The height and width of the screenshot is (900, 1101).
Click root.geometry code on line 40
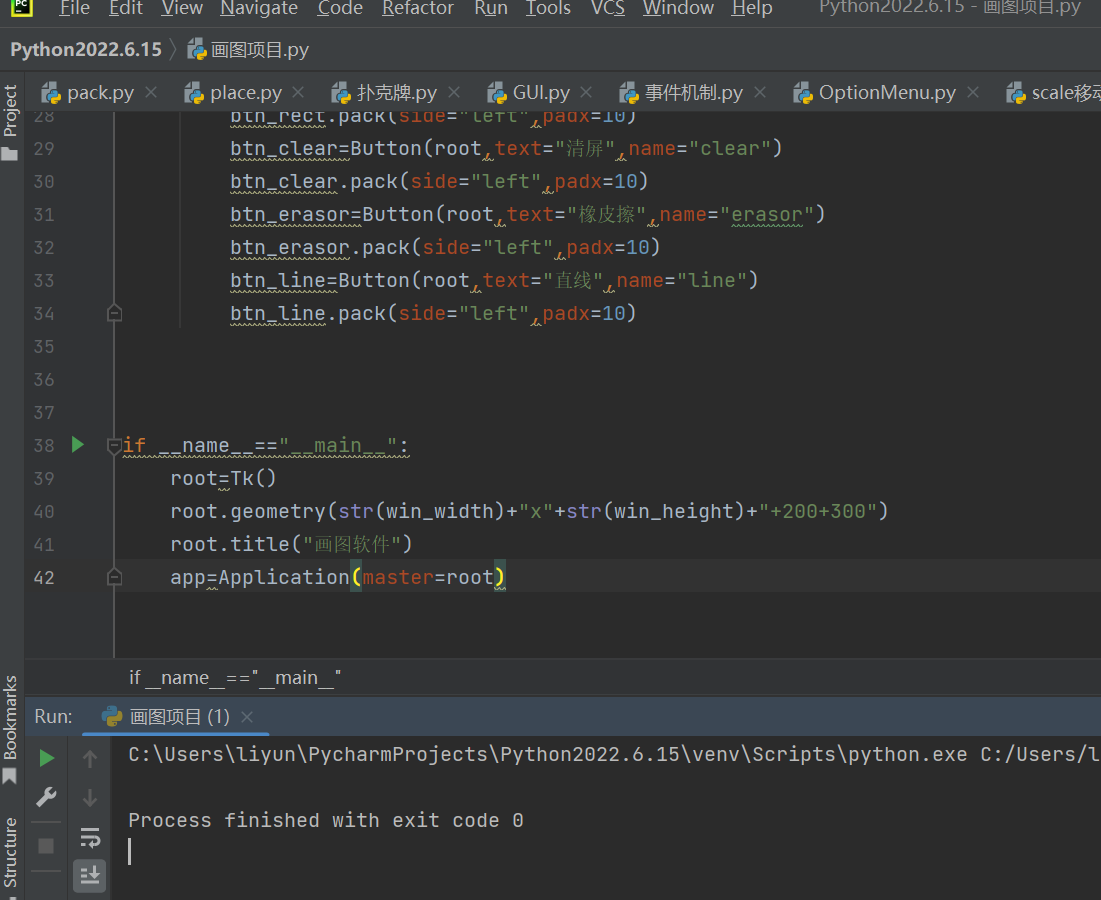[529, 511]
